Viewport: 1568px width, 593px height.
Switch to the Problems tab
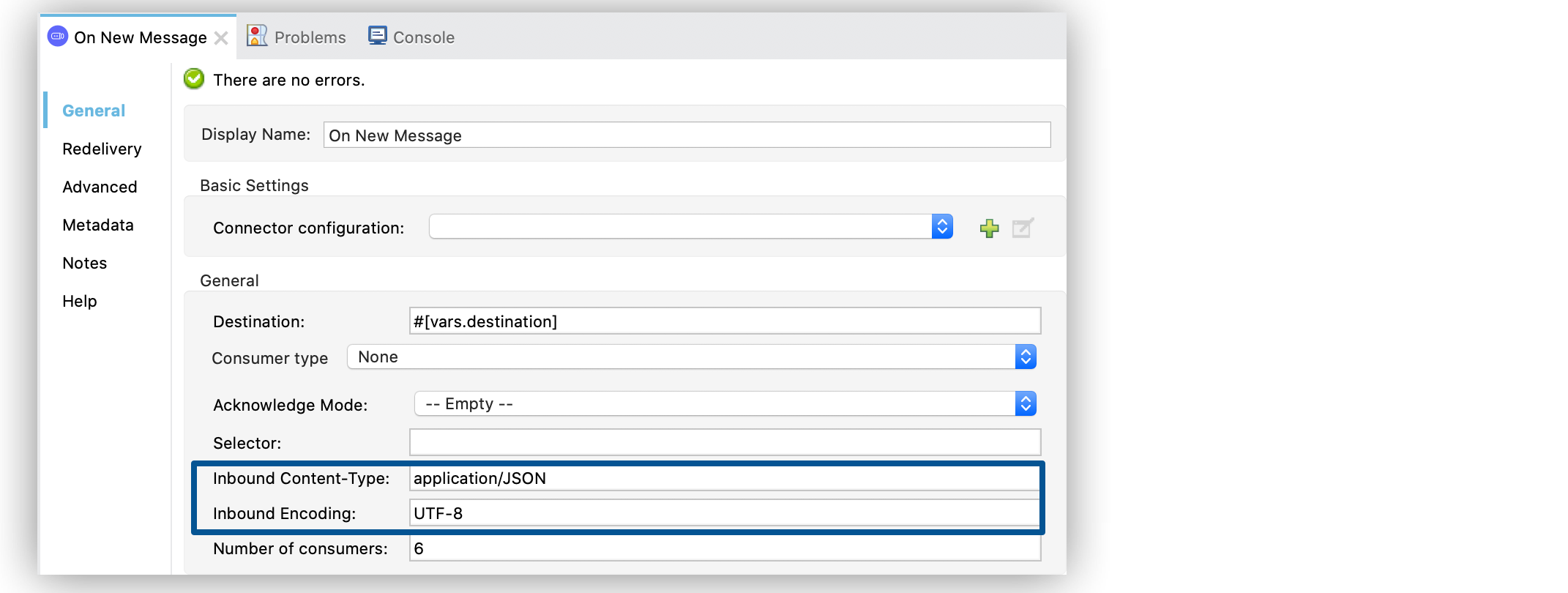coord(310,37)
